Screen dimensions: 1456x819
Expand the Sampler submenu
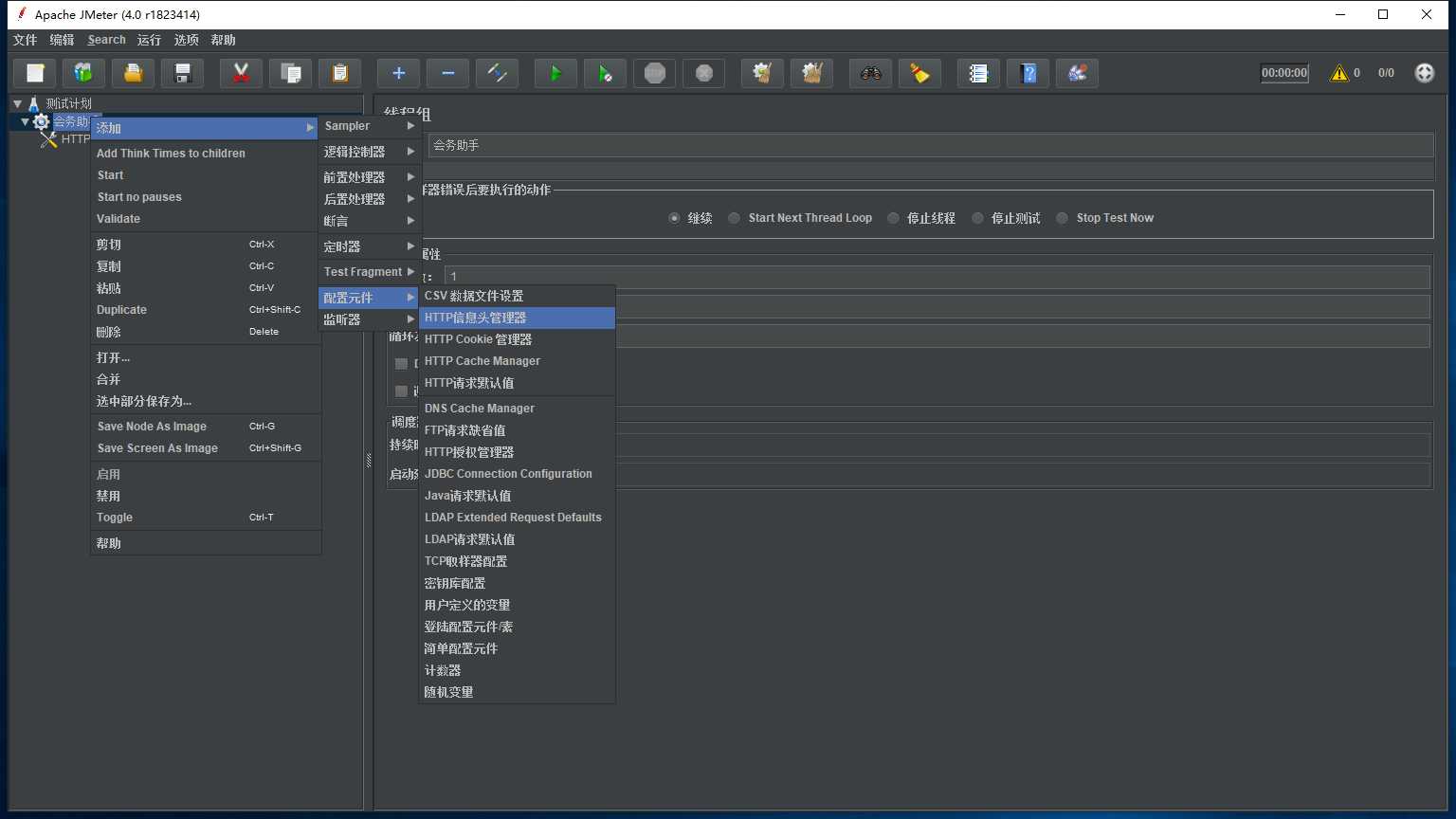pyautogui.click(x=369, y=126)
